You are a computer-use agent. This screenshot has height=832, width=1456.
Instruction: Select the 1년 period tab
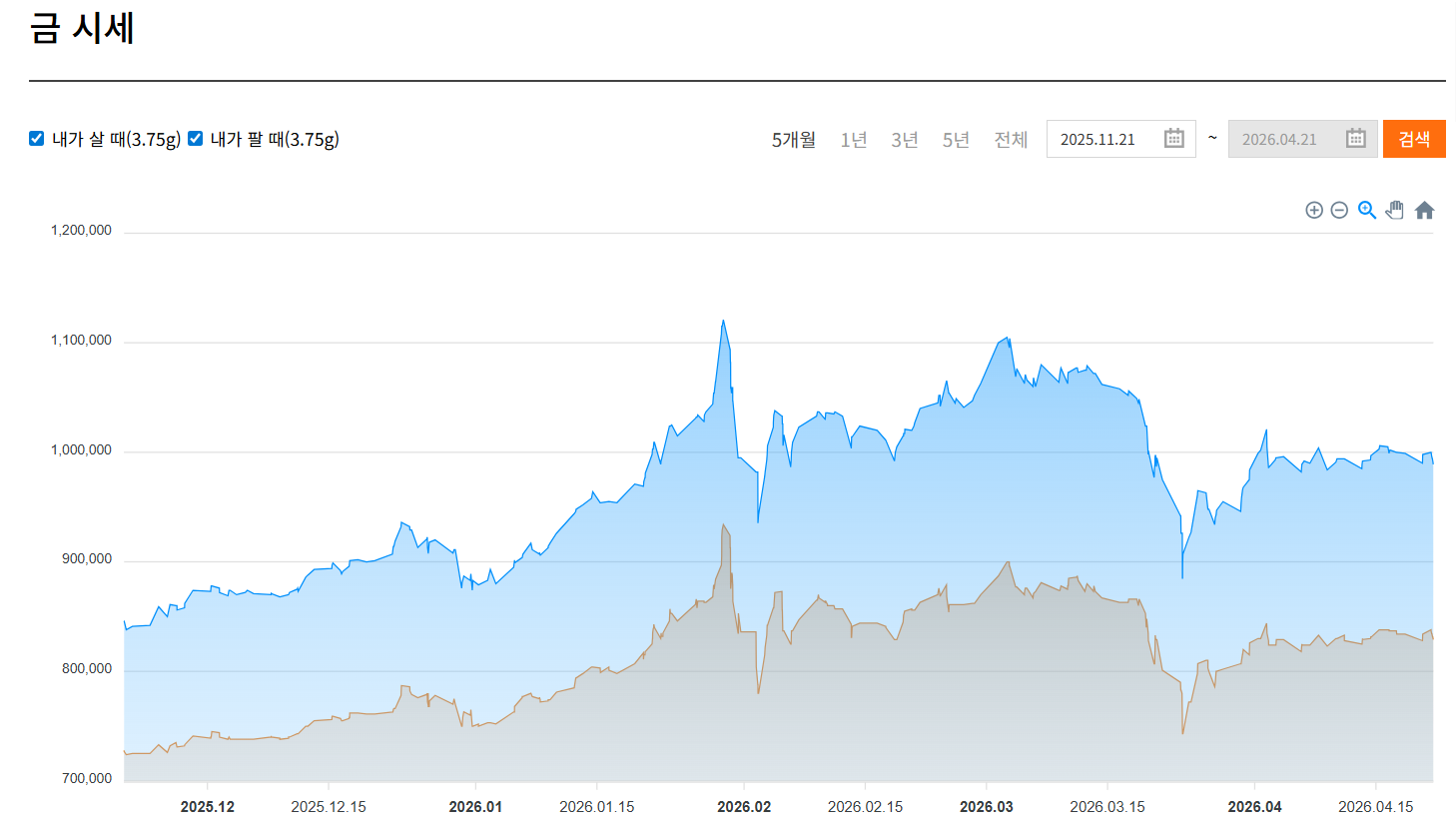(854, 140)
